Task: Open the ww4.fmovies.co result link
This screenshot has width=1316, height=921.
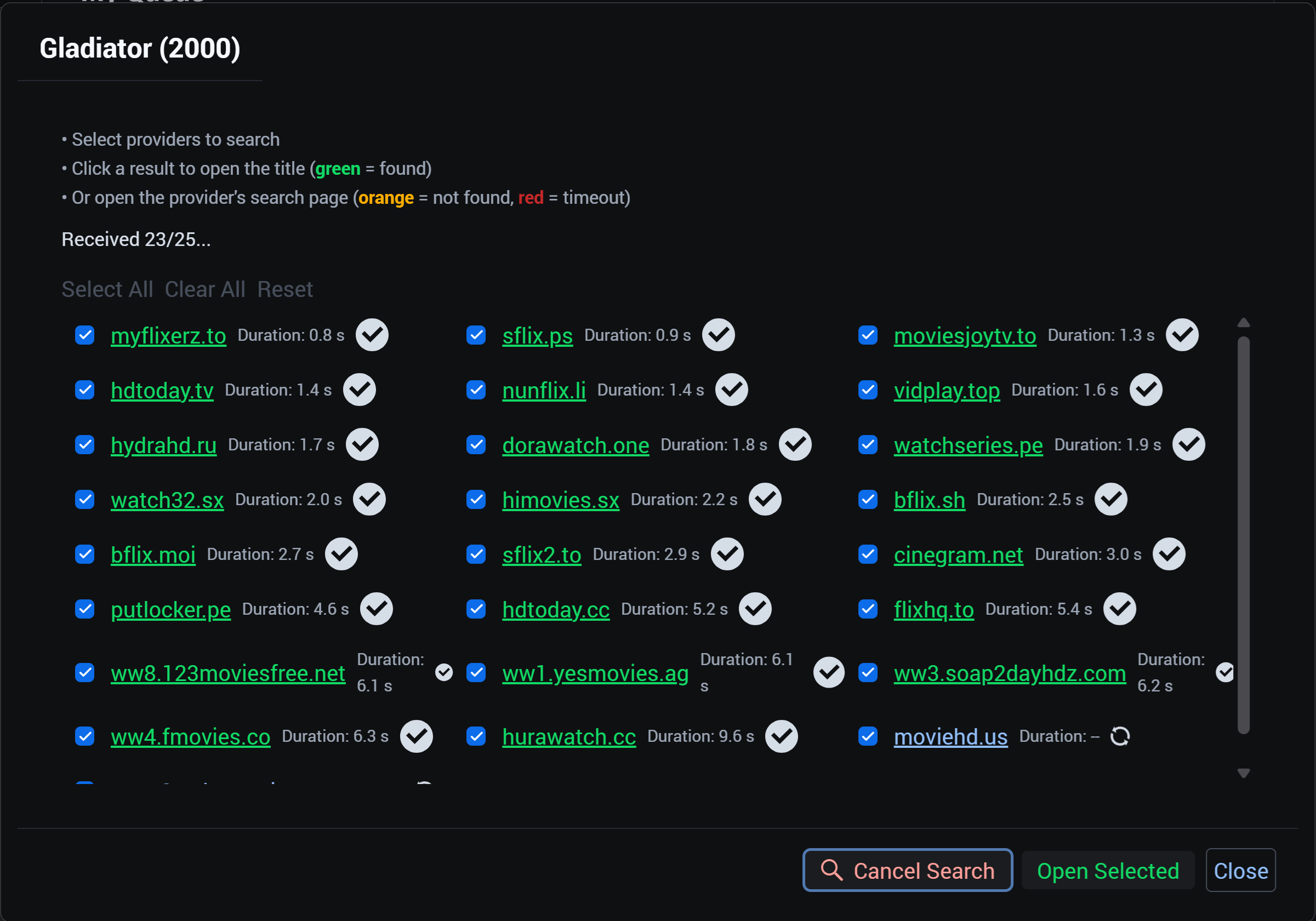Action: [x=190, y=737]
